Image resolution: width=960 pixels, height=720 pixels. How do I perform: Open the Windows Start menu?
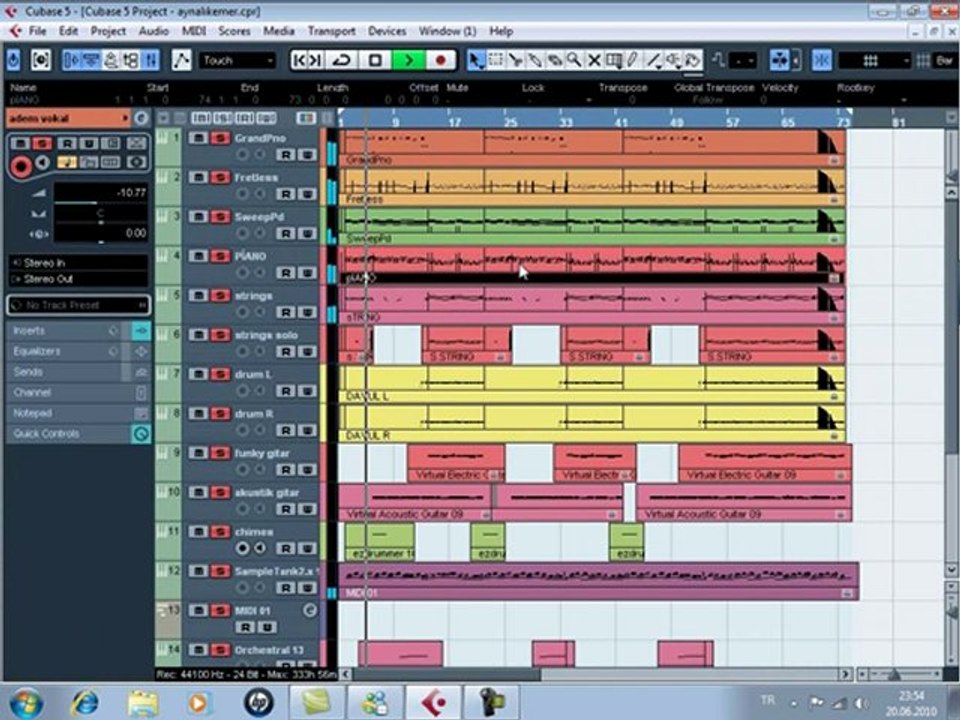pyautogui.click(x=25, y=702)
